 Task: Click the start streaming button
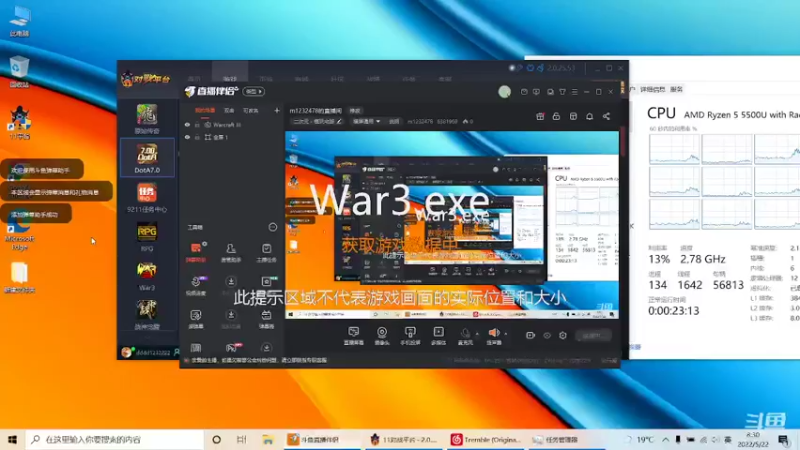click(x=593, y=336)
